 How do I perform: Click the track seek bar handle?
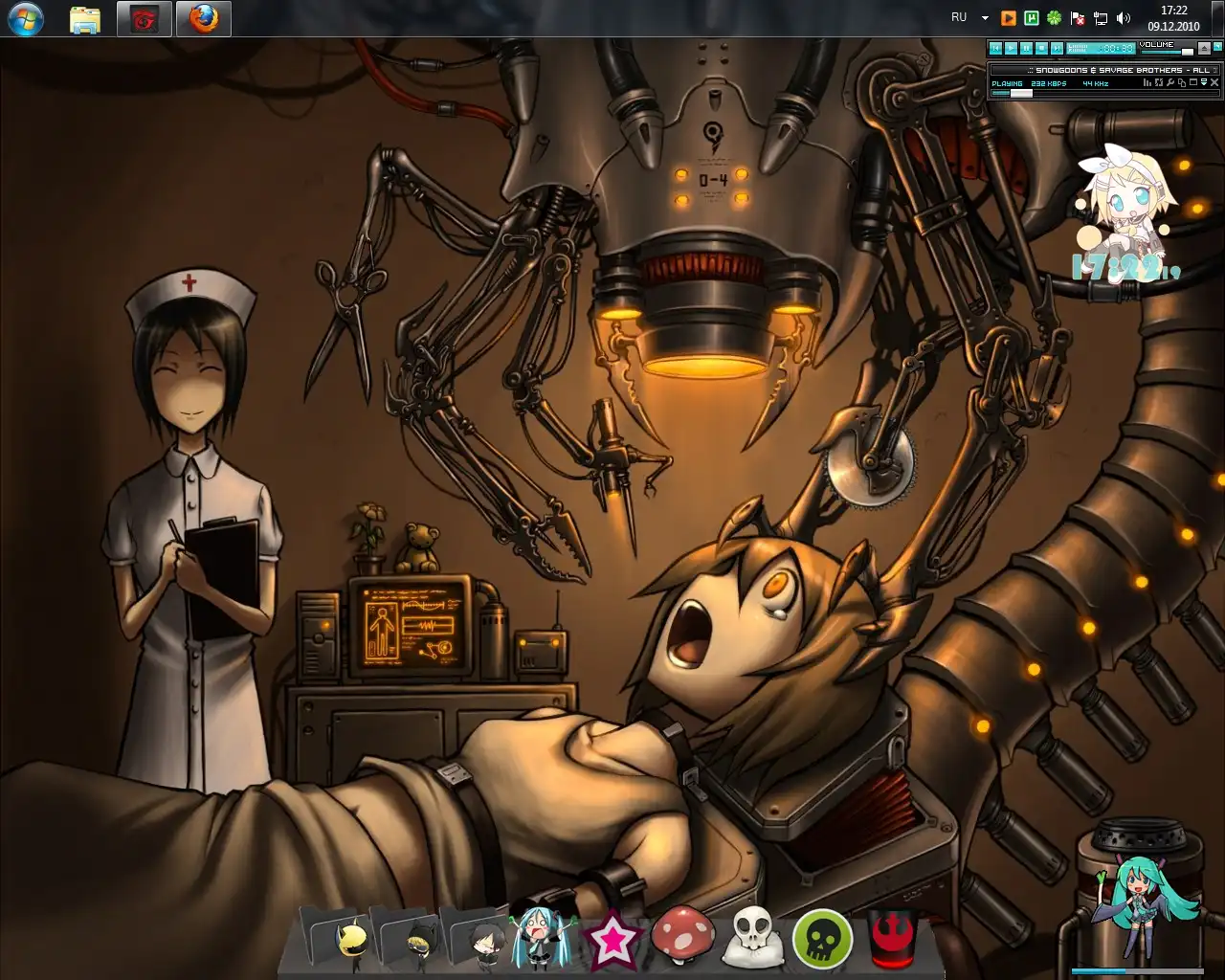pyautogui.click(x=1021, y=94)
